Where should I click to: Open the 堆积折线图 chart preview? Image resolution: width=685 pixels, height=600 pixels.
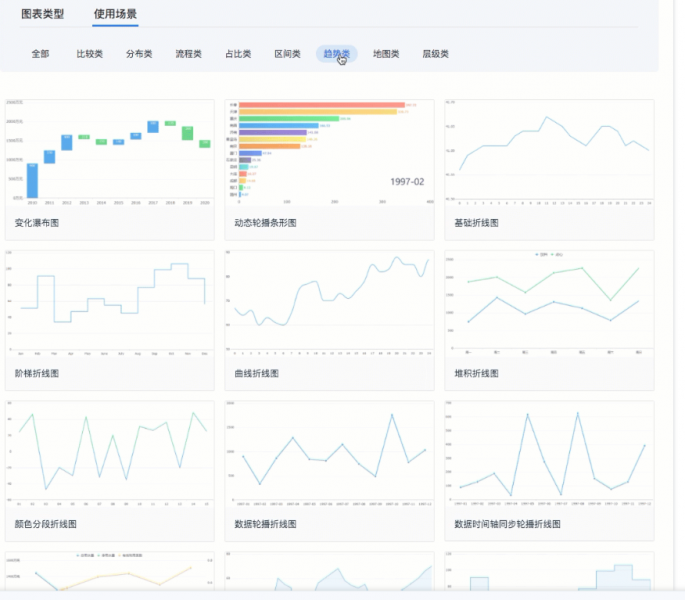point(549,303)
